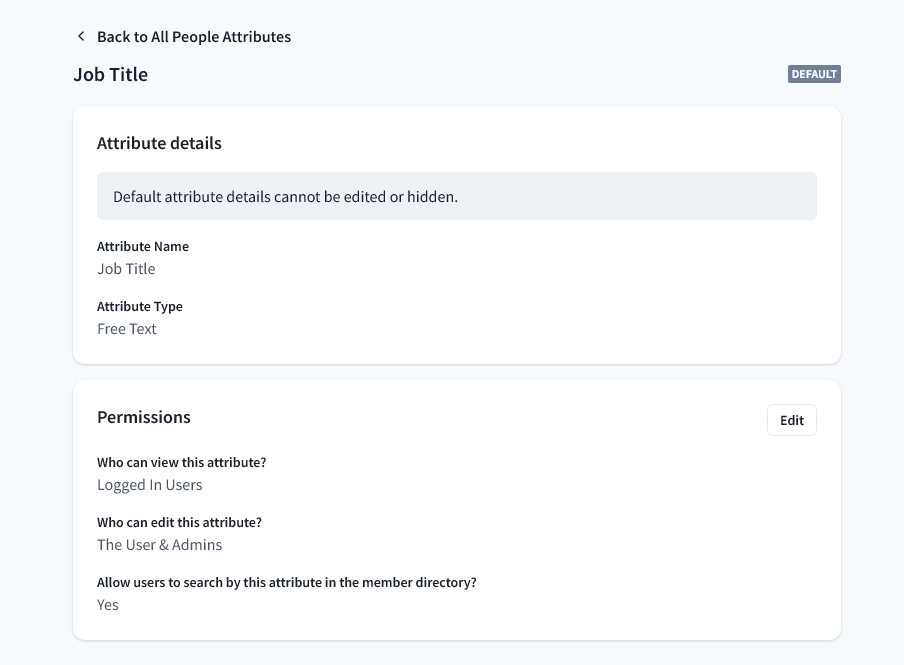The width and height of the screenshot is (904, 665).
Task: Click the 'Who can view this attribute?' label
Action: point(182,463)
